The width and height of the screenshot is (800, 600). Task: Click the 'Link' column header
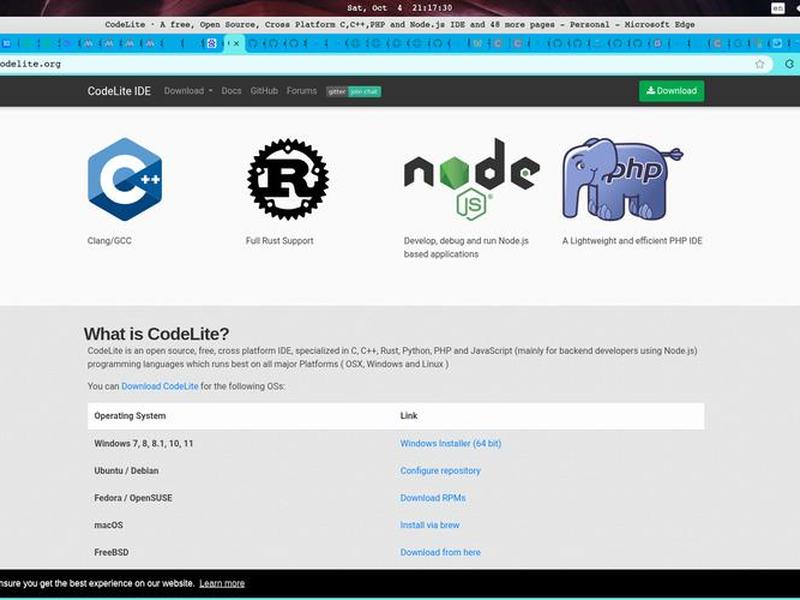click(409, 416)
